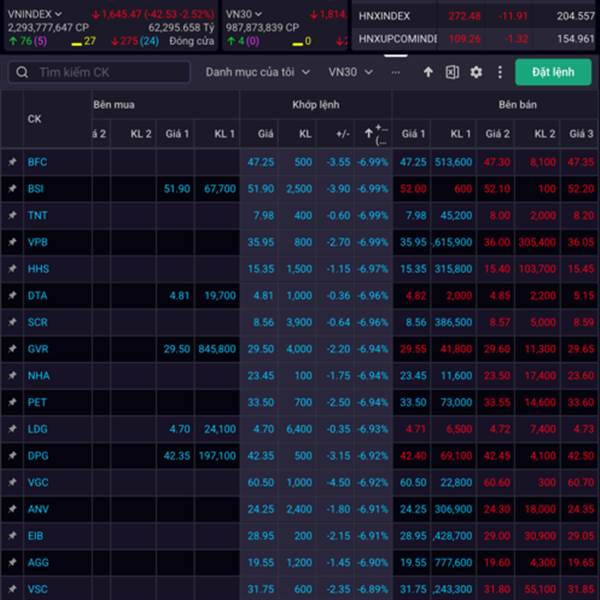The width and height of the screenshot is (600, 600).
Task: Click the Bên bán Giá 2 column header
Action: 497,134
